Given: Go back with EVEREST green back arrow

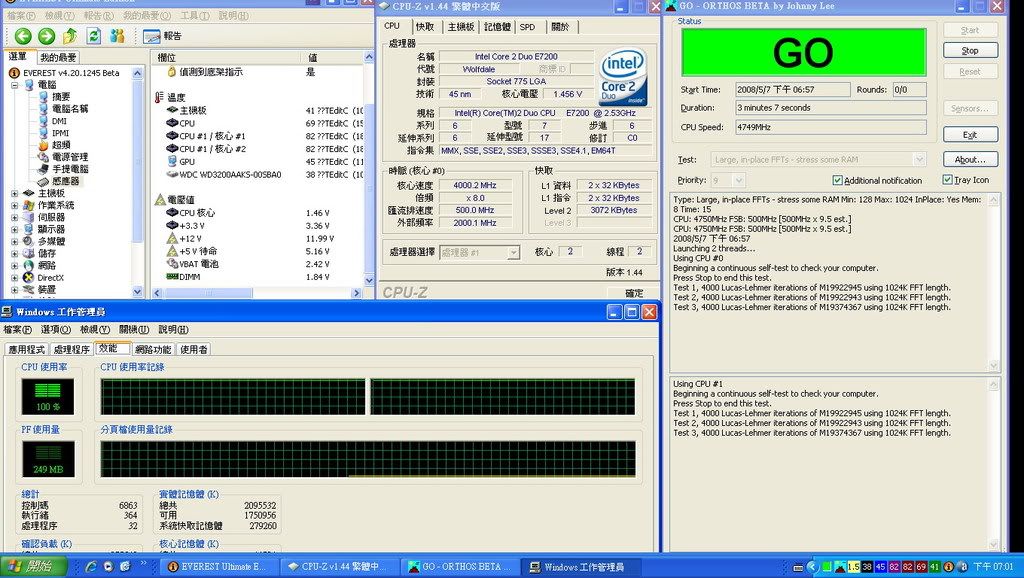Looking at the screenshot, I should tap(23, 37).
